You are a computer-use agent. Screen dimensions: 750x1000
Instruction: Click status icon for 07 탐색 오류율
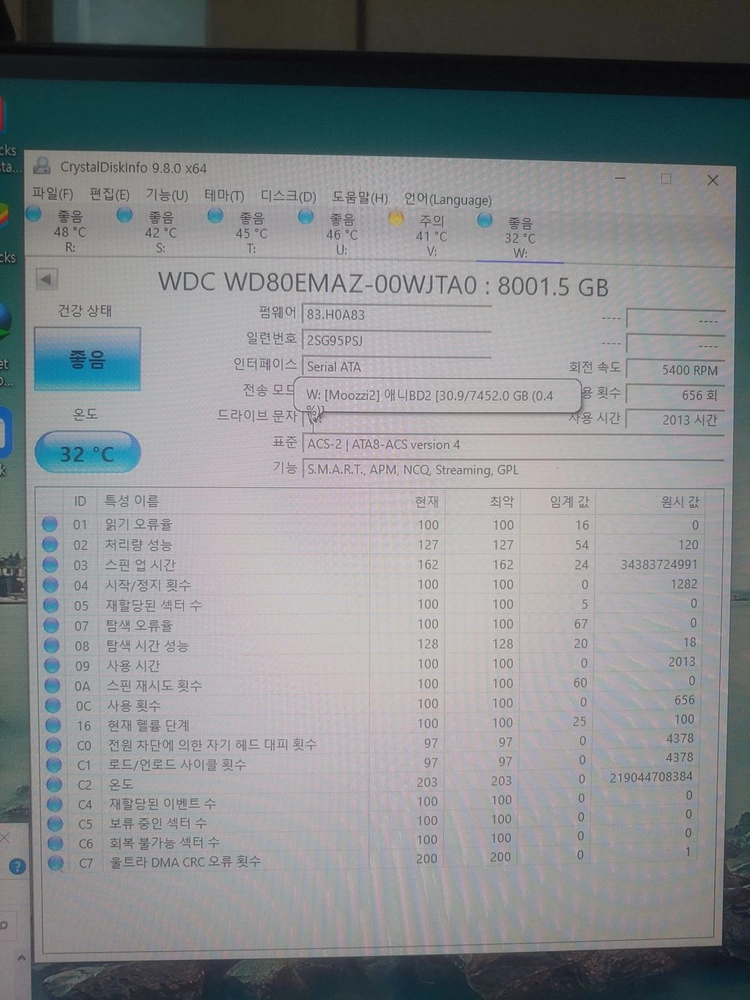point(51,624)
